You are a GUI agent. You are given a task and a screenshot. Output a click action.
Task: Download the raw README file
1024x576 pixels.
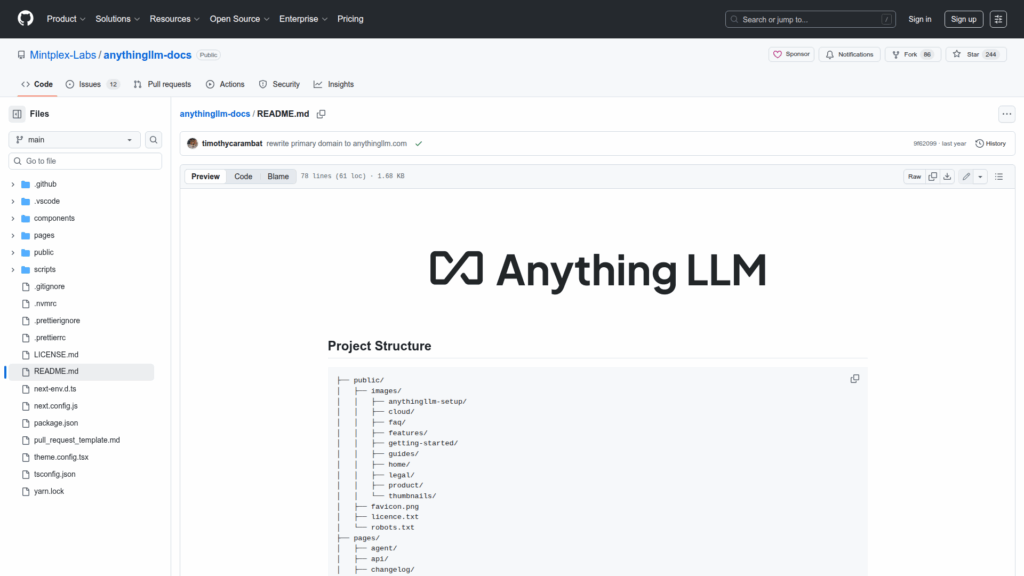pos(946,176)
